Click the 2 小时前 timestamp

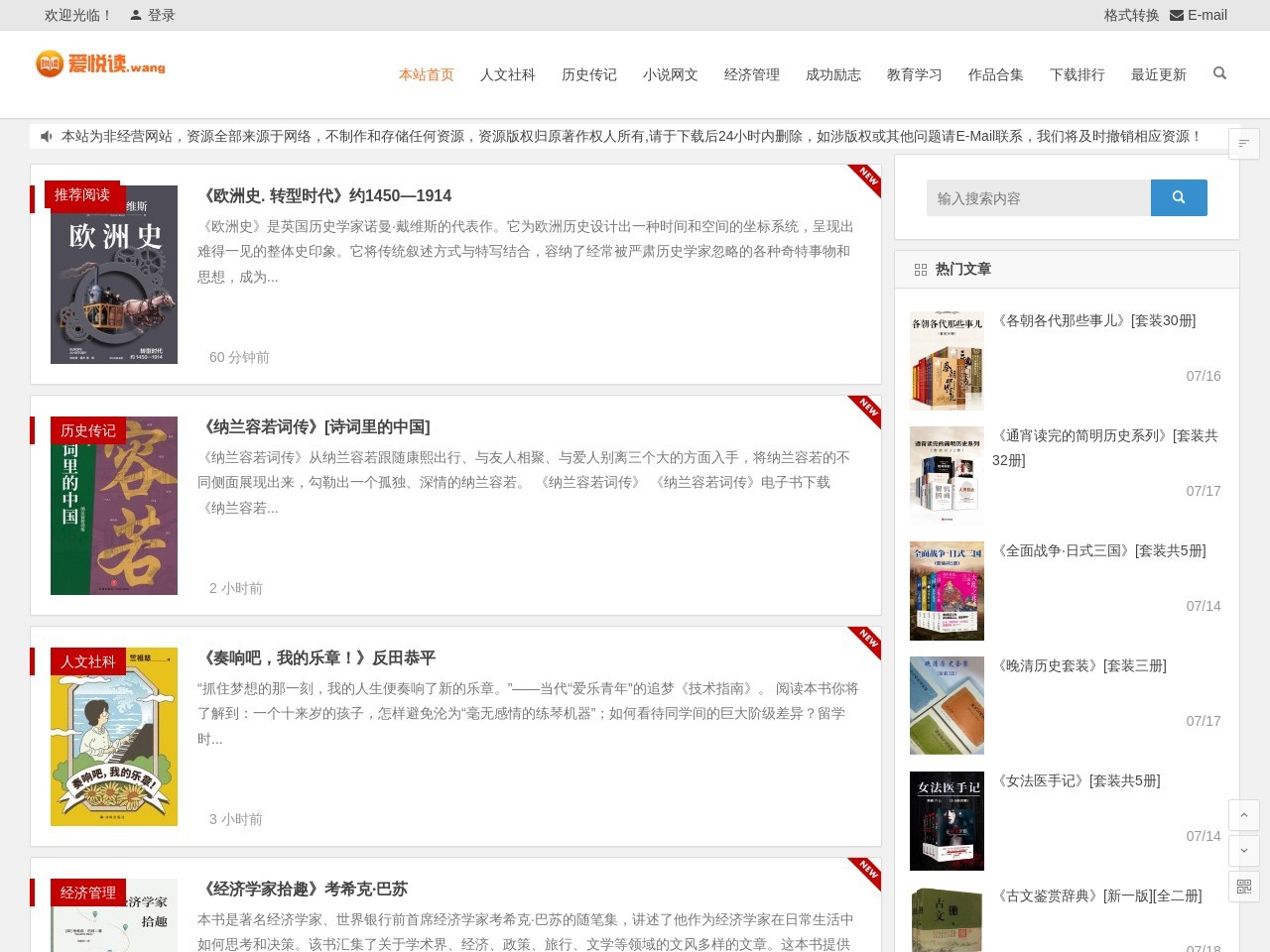236,588
